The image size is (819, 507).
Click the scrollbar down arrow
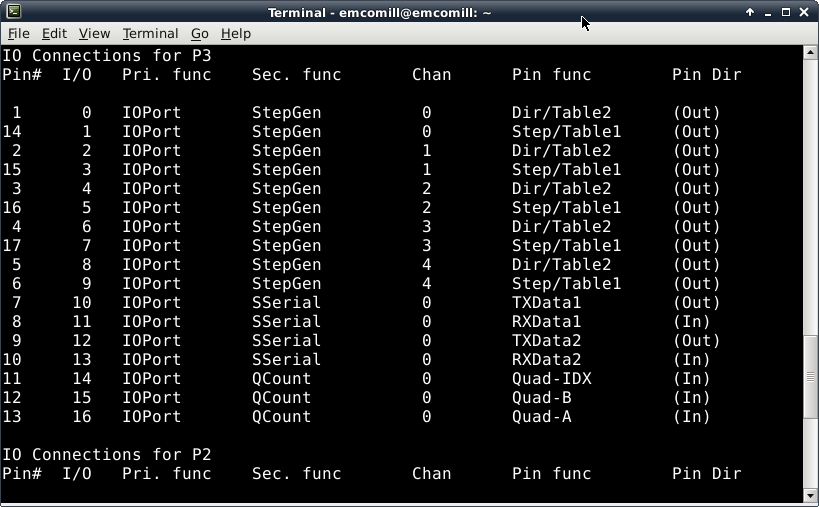click(811, 495)
